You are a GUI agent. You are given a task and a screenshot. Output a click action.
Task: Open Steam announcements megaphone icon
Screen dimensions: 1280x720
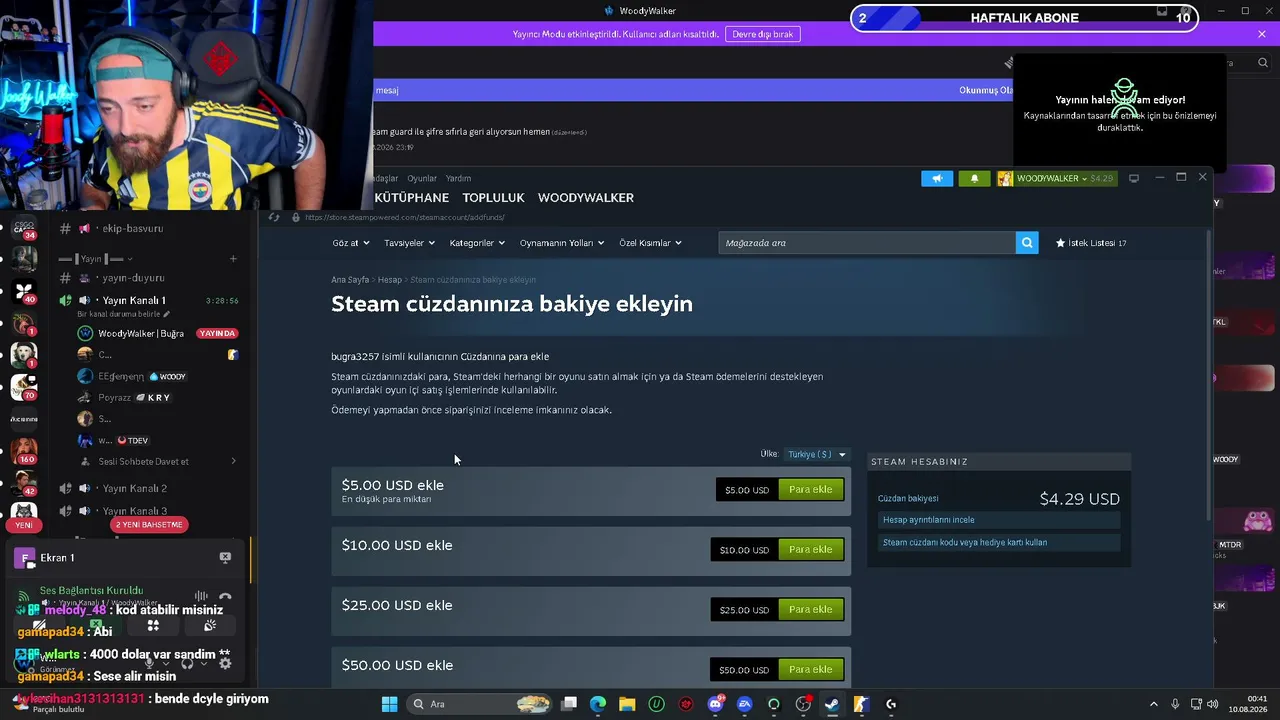coord(937,178)
